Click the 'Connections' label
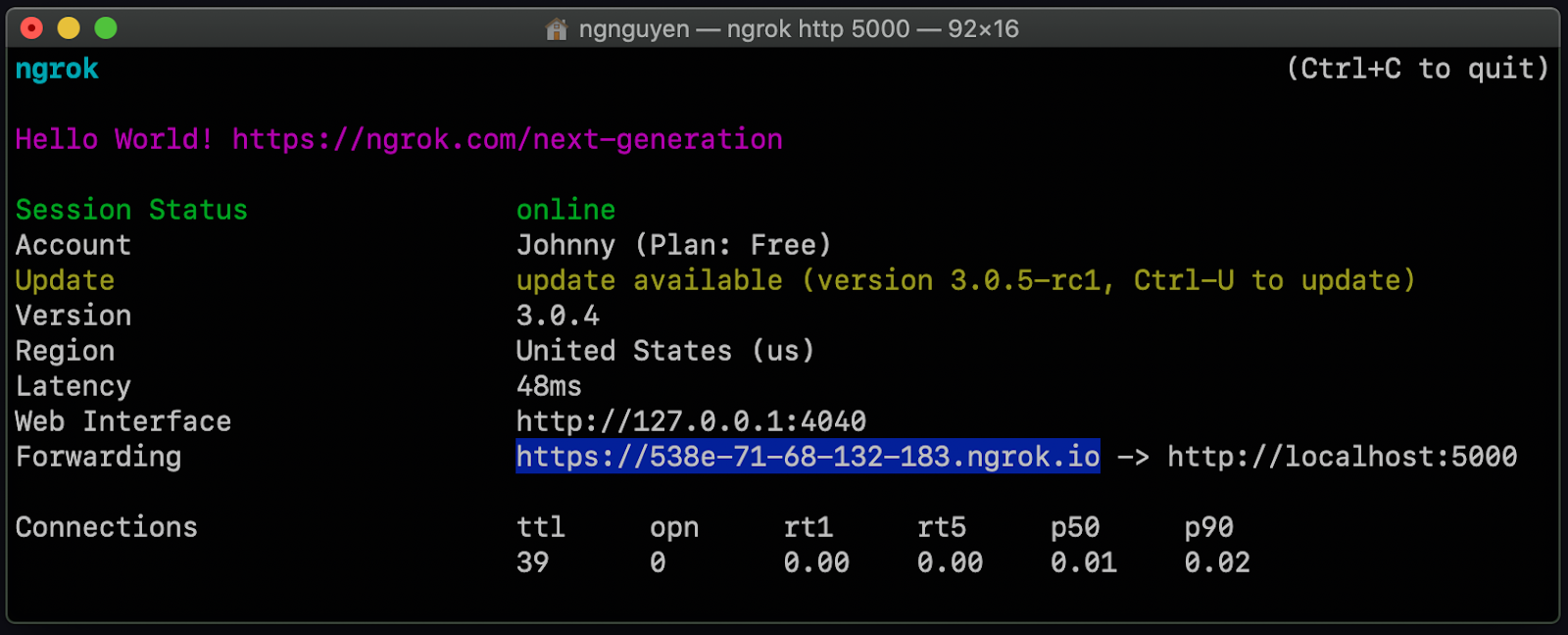Image resolution: width=1568 pixels, height=635 pixels. 106,527
